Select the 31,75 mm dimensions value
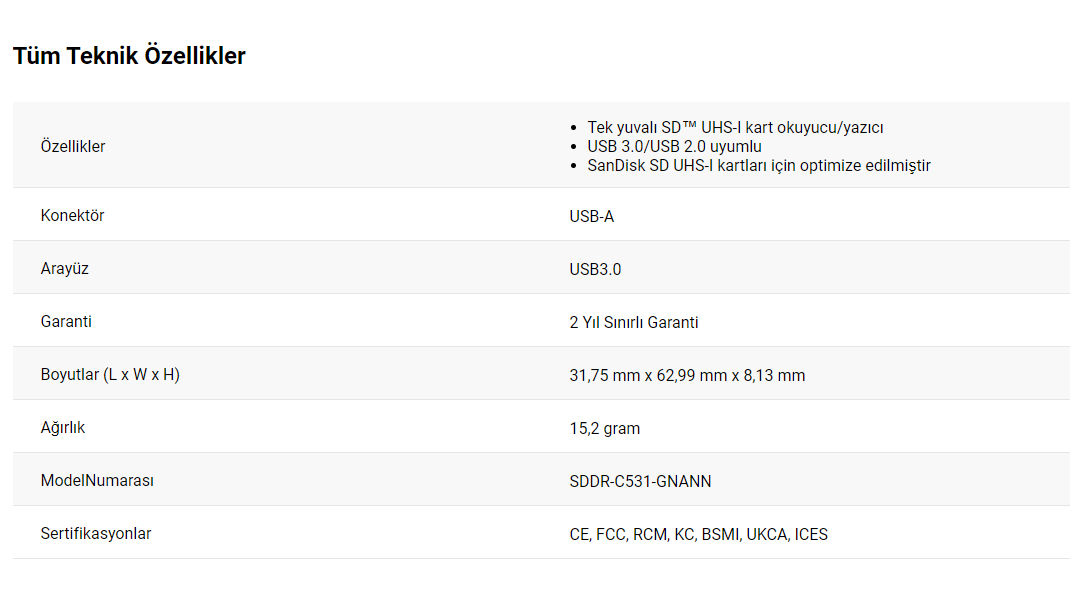Viewport: 1086px width, 592px height. click(687, 375)
